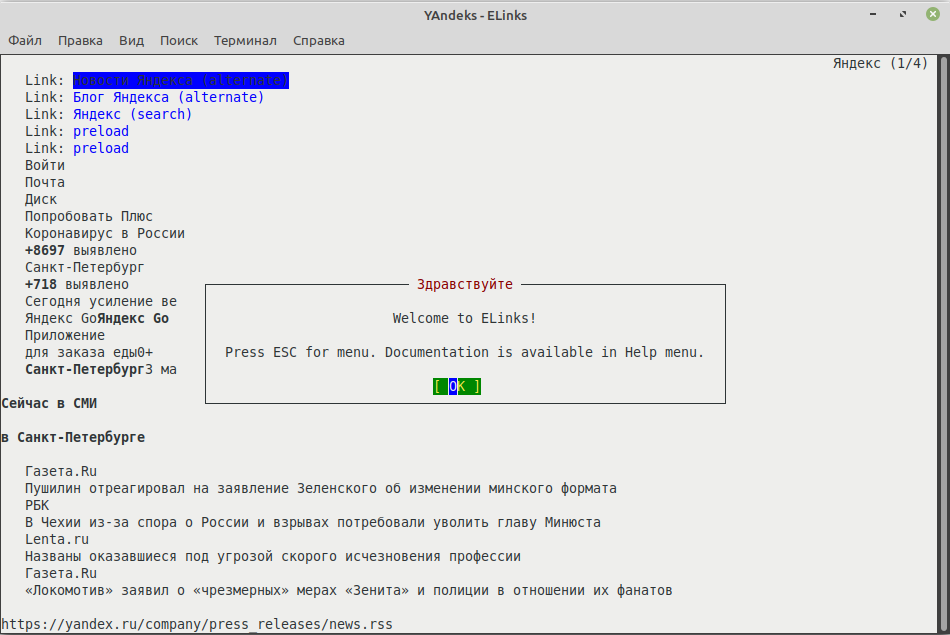Follow the highlighted Новости Яндекса link
Viewport: 950px width, 635px height.
[x=180, y=80]
